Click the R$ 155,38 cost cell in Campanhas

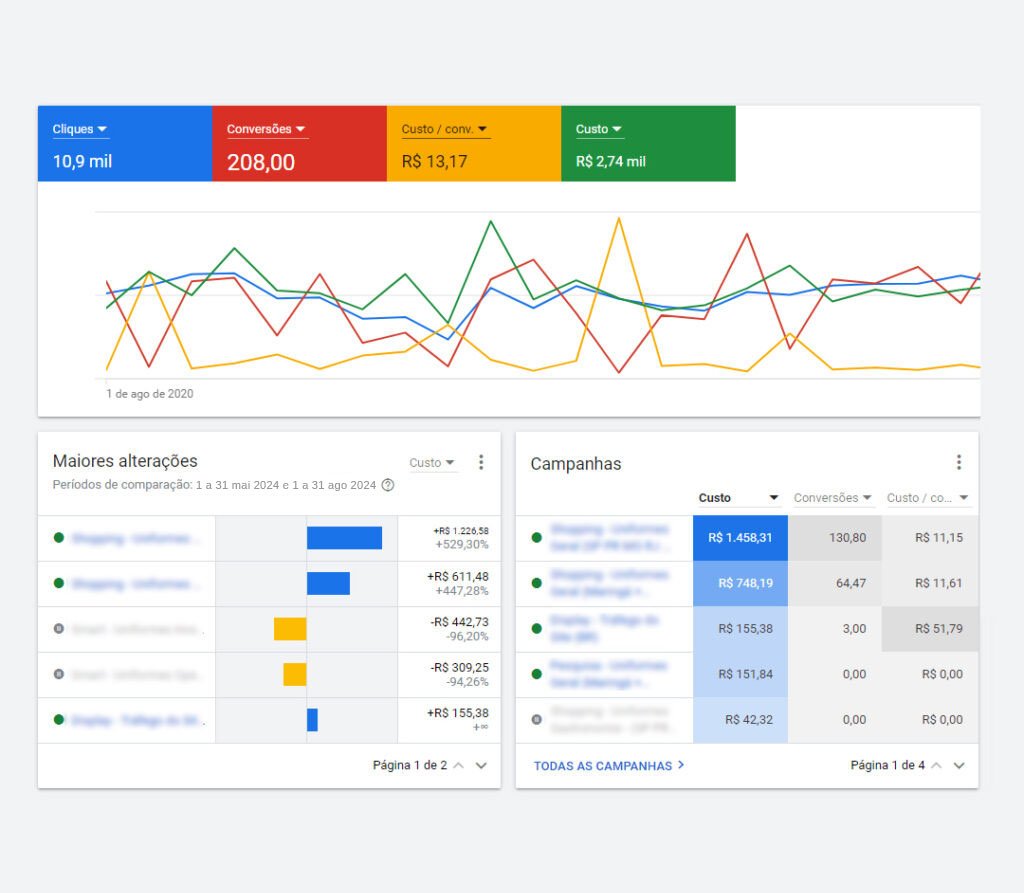[x=741, y=629]
